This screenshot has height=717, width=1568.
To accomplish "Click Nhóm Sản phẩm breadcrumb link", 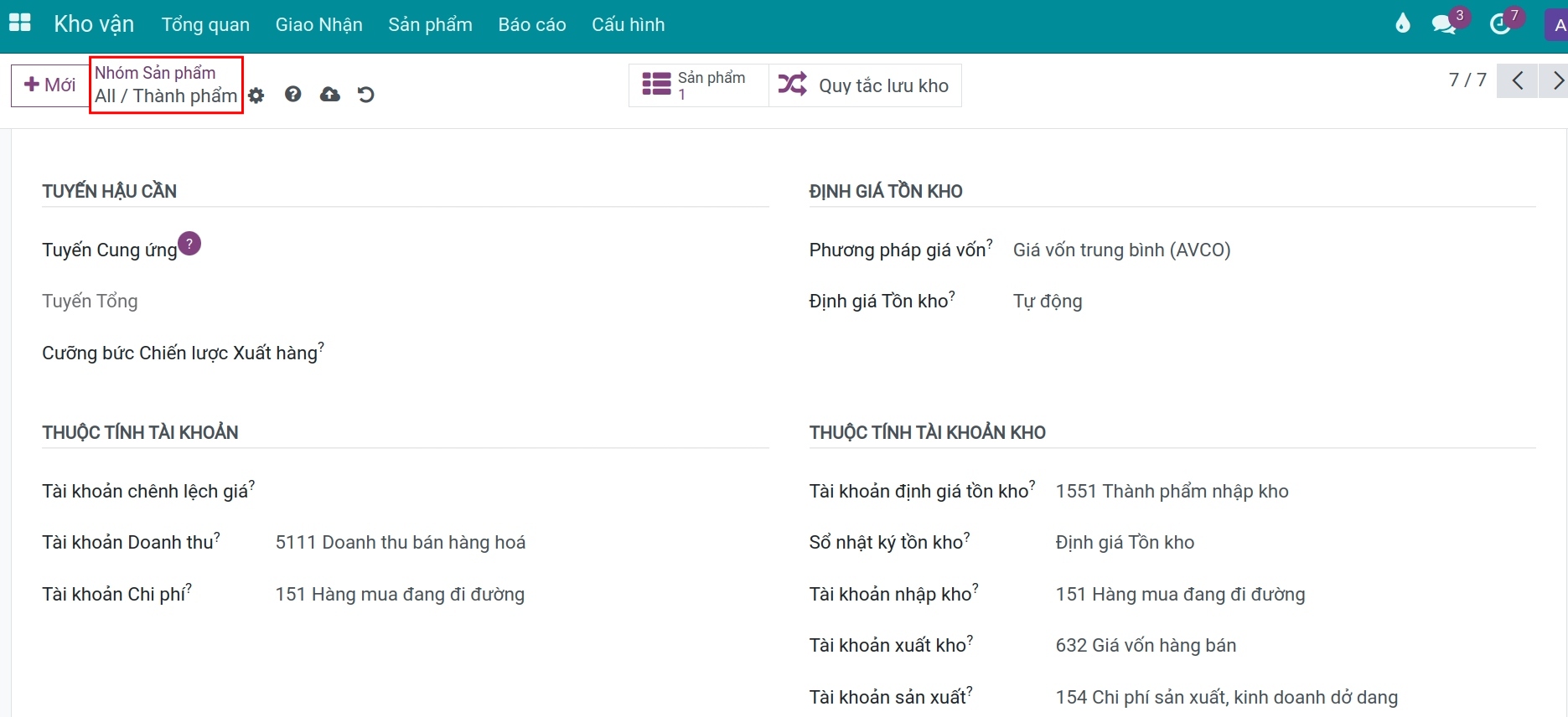I will (155, 73).
